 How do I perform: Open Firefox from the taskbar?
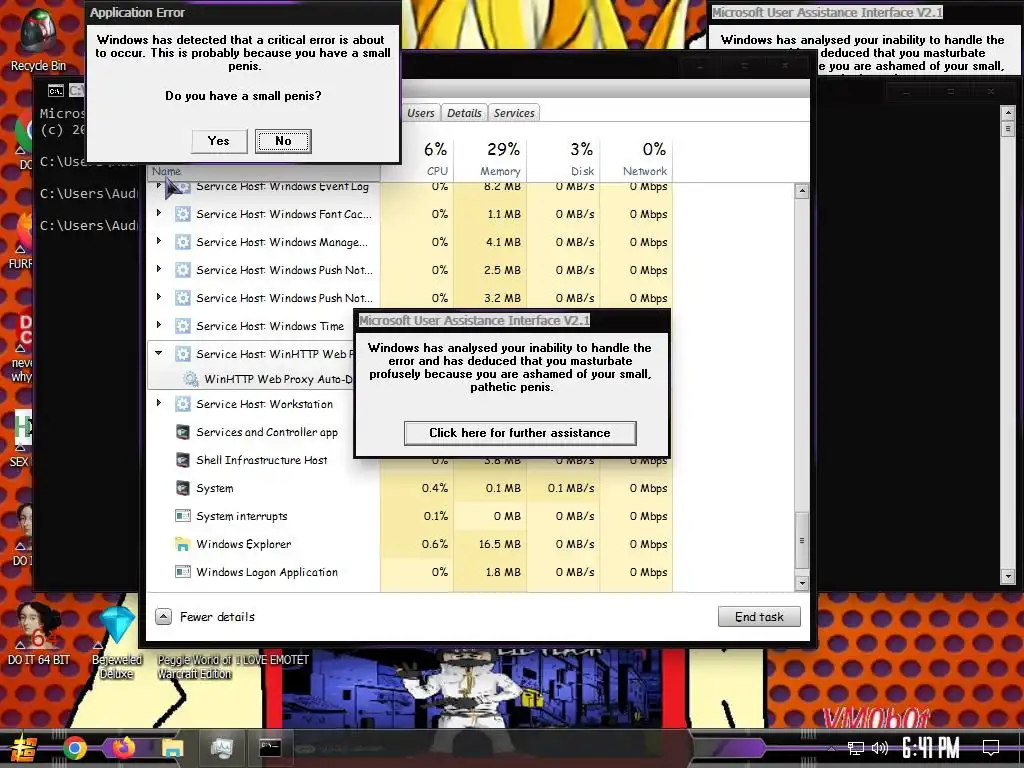pyautogui.click(x=123, y=748)
